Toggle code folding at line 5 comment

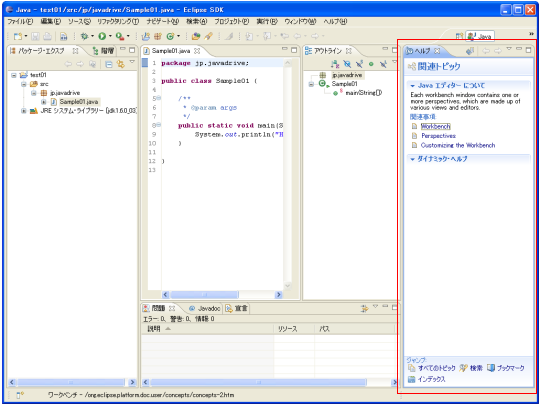click(158, 98)
